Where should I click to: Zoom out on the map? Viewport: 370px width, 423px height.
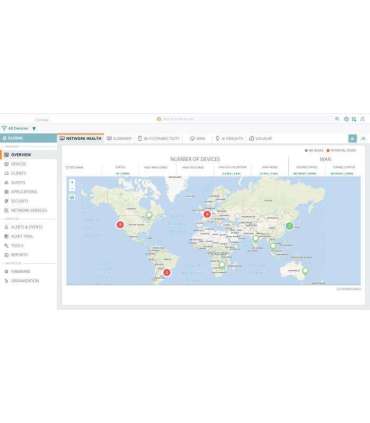click(x=72, y=189)
